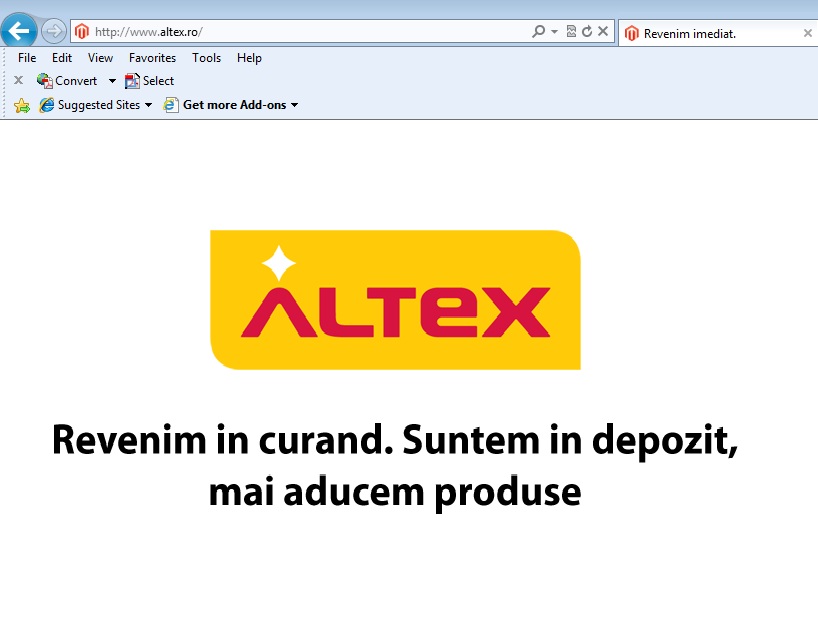
Task: Expand the Suggested Sites dropdown arrow
Action: 148,105
